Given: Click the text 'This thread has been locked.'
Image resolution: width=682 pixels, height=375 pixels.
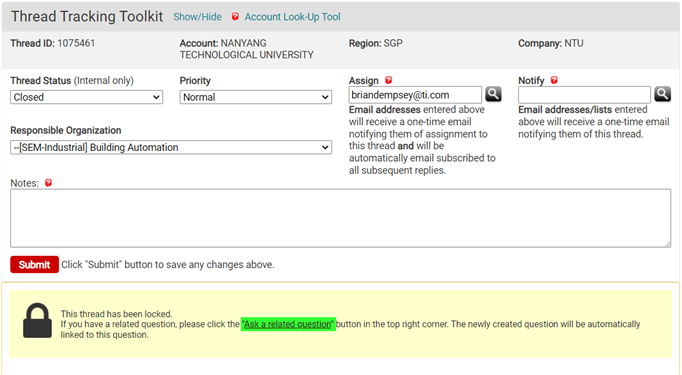Looking at the screenshot, I should [117, 314].
